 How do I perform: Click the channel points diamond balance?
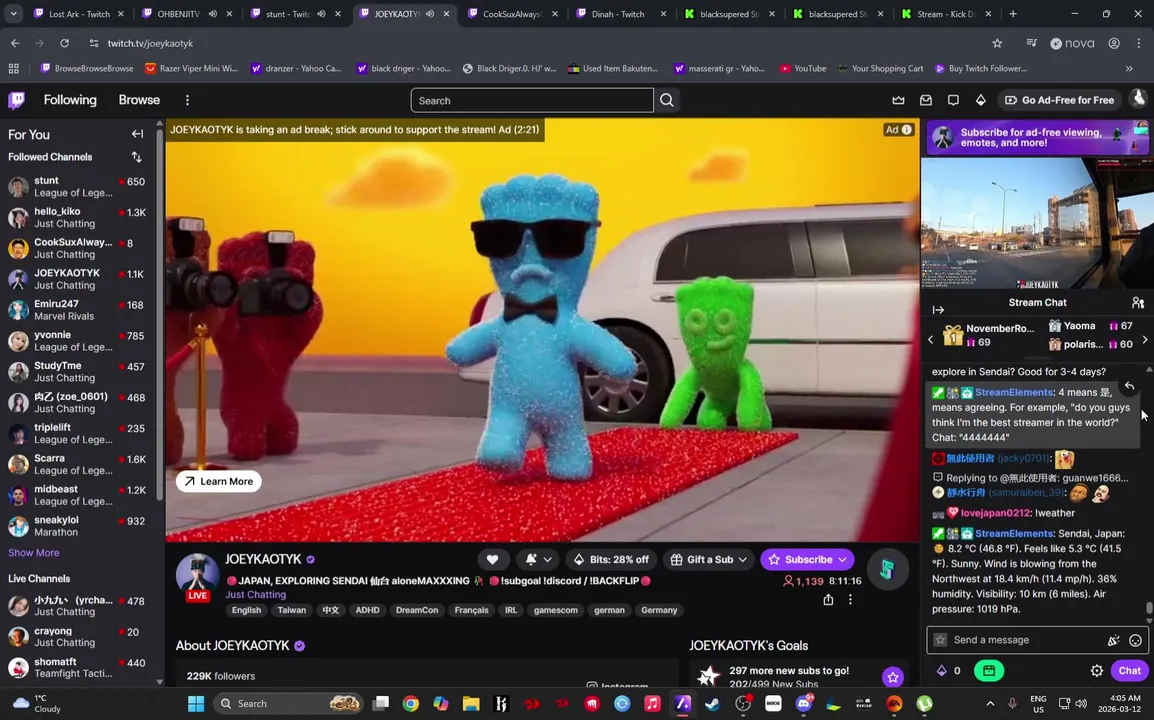click(x=948, y=671)
